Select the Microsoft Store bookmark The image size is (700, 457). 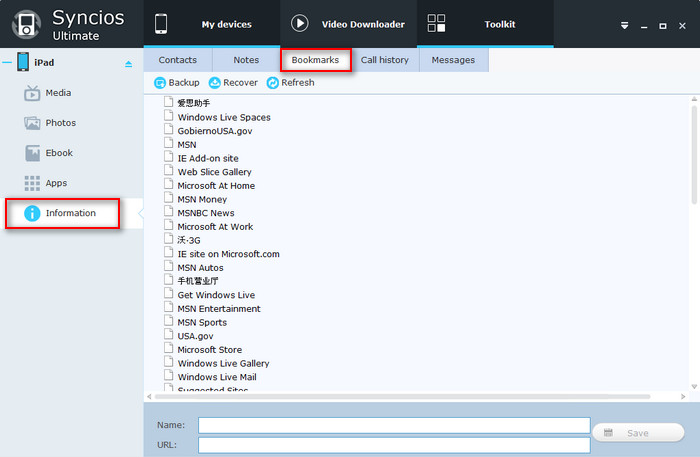210,350
